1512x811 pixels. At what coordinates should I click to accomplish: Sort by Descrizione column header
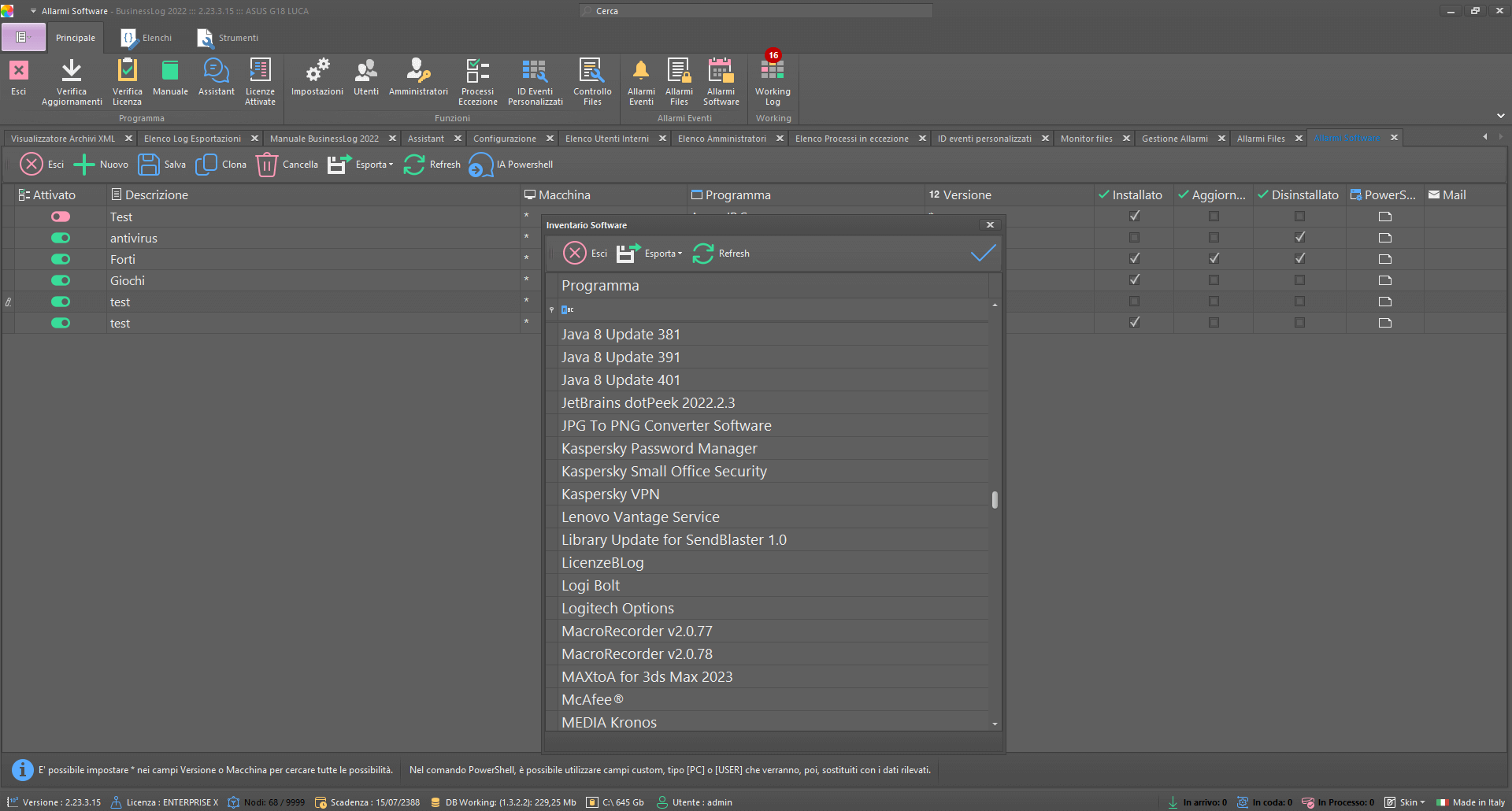pos(313,194)
